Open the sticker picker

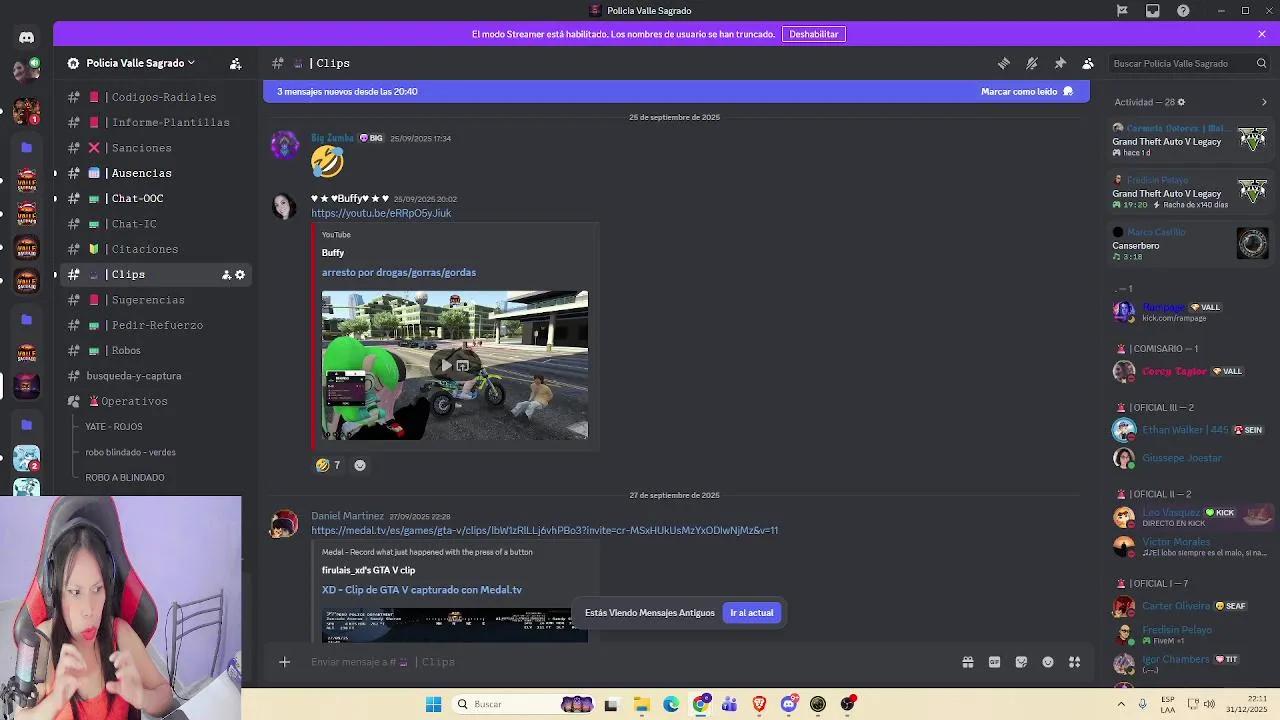pos(1021,662)
